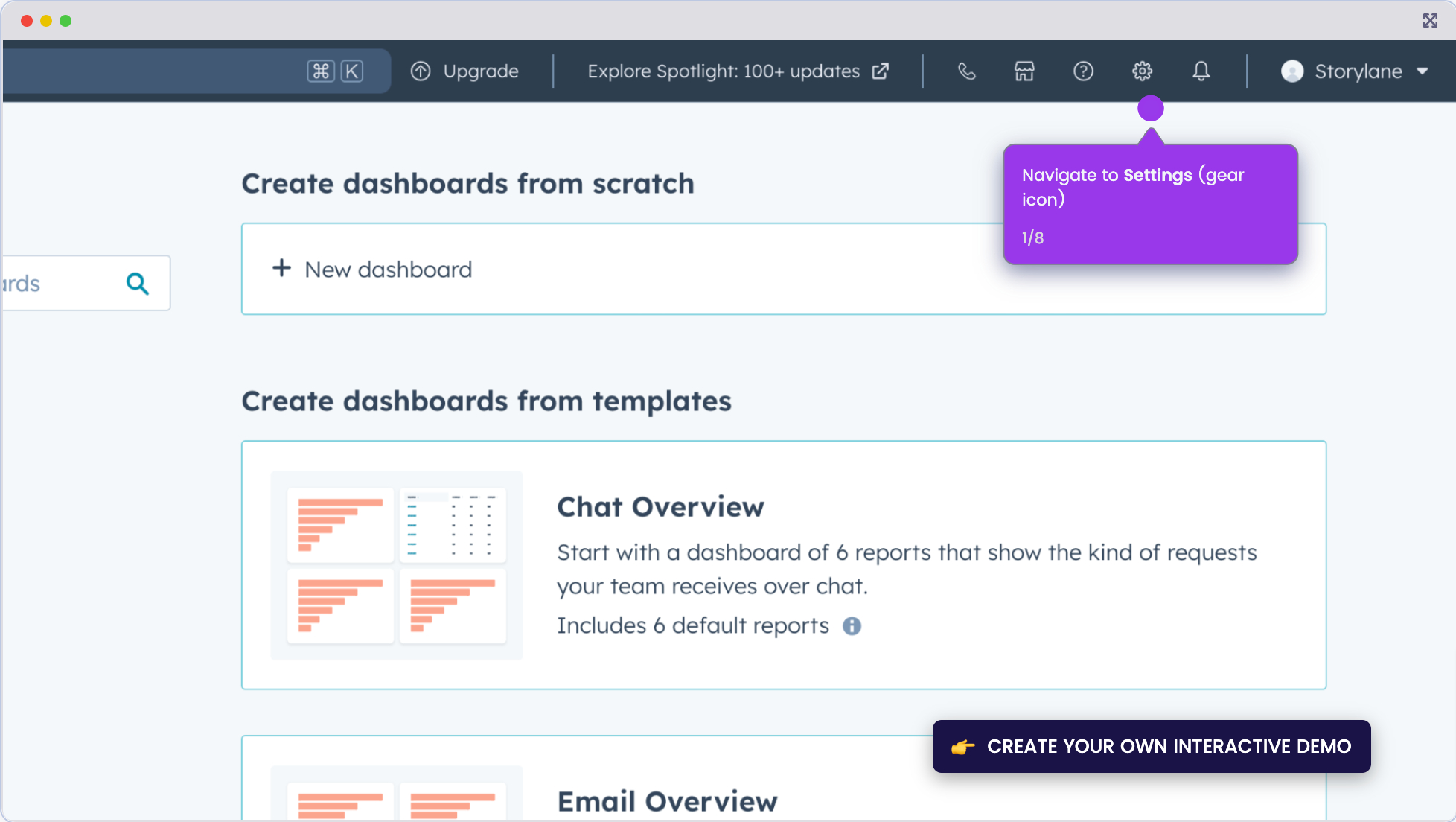The image size is (1456, 822).
Task: Open Settings via the gear icon
Action: [x=1142, y=71]
